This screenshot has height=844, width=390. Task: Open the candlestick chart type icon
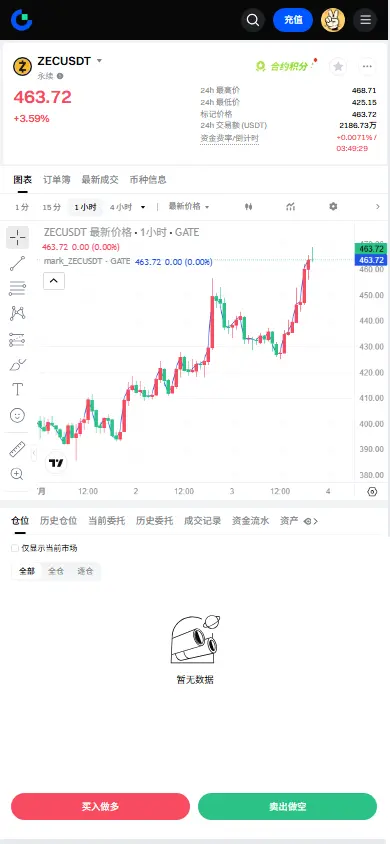(x=248, y=207)
